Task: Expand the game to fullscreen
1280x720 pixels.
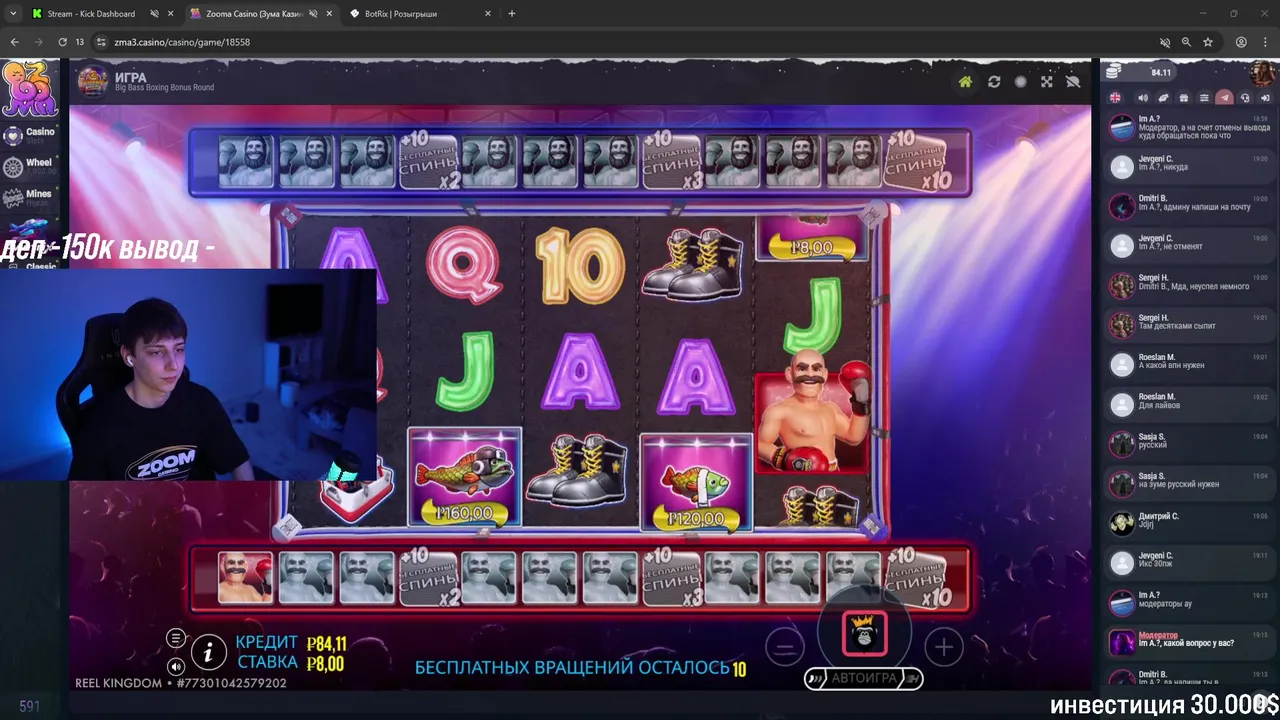Action: tap(1047, 82)
